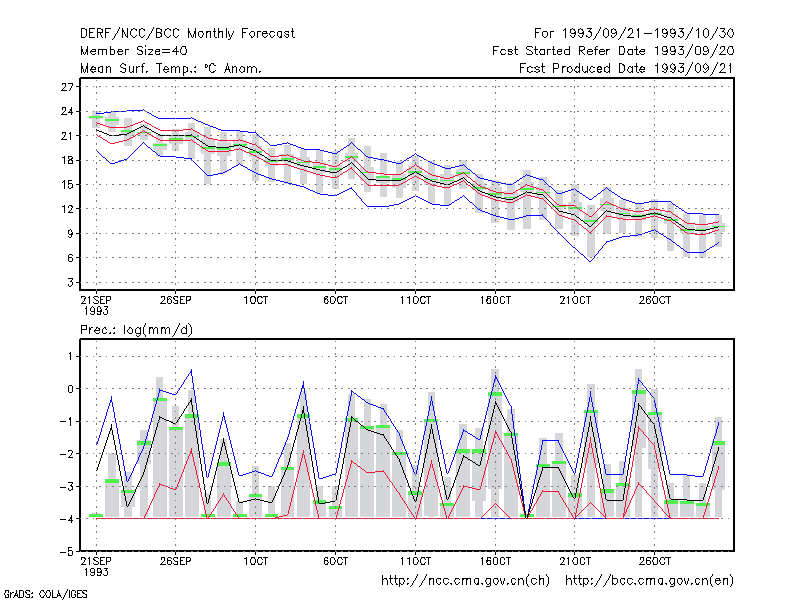800x600 pixels.
Task: Click the -5 value on precipitation y-axis
Action: point(66,552)
